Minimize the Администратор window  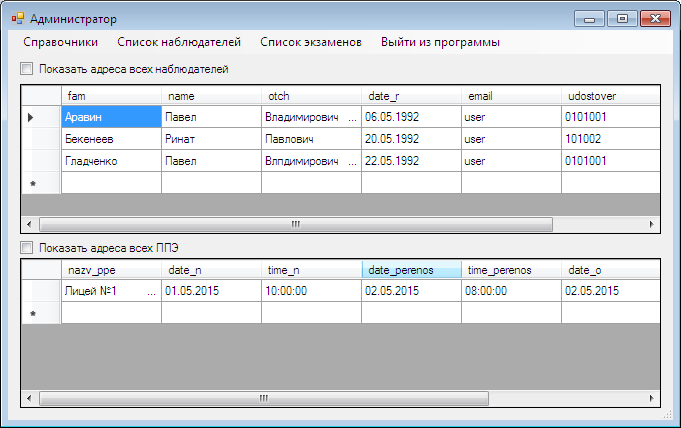(589, 19)
